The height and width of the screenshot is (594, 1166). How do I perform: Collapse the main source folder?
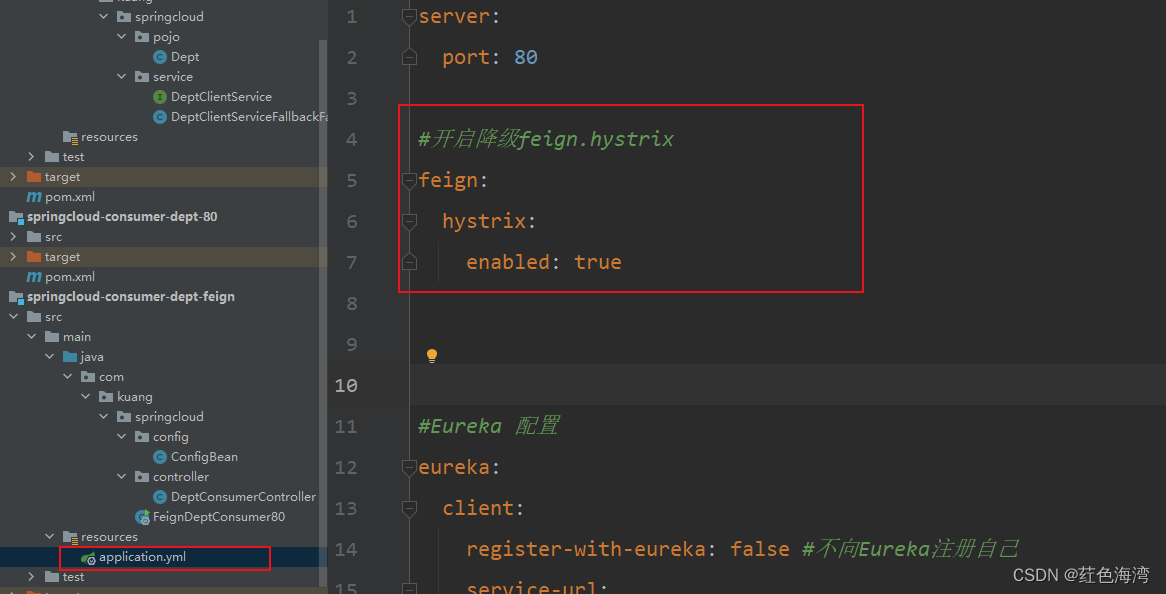click(31, 336)
